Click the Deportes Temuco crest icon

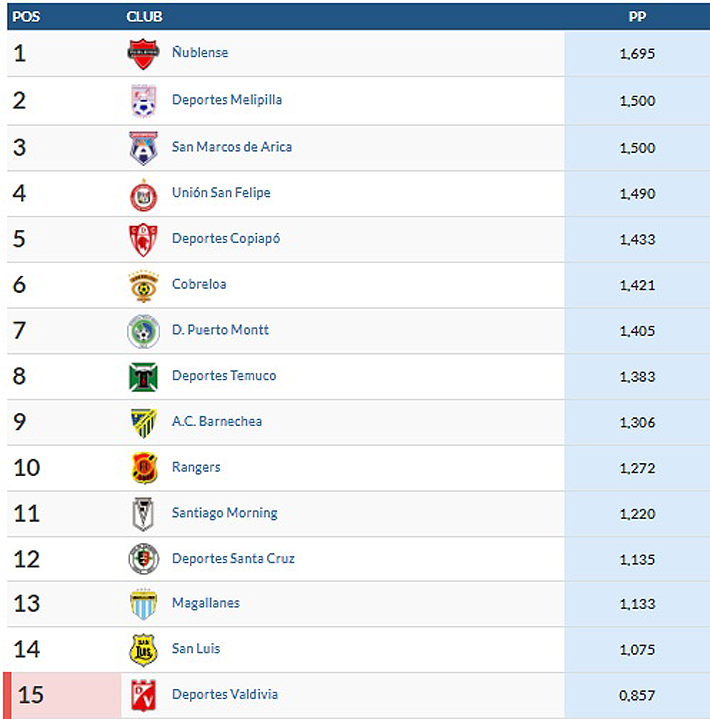click(x=143, y=377)
